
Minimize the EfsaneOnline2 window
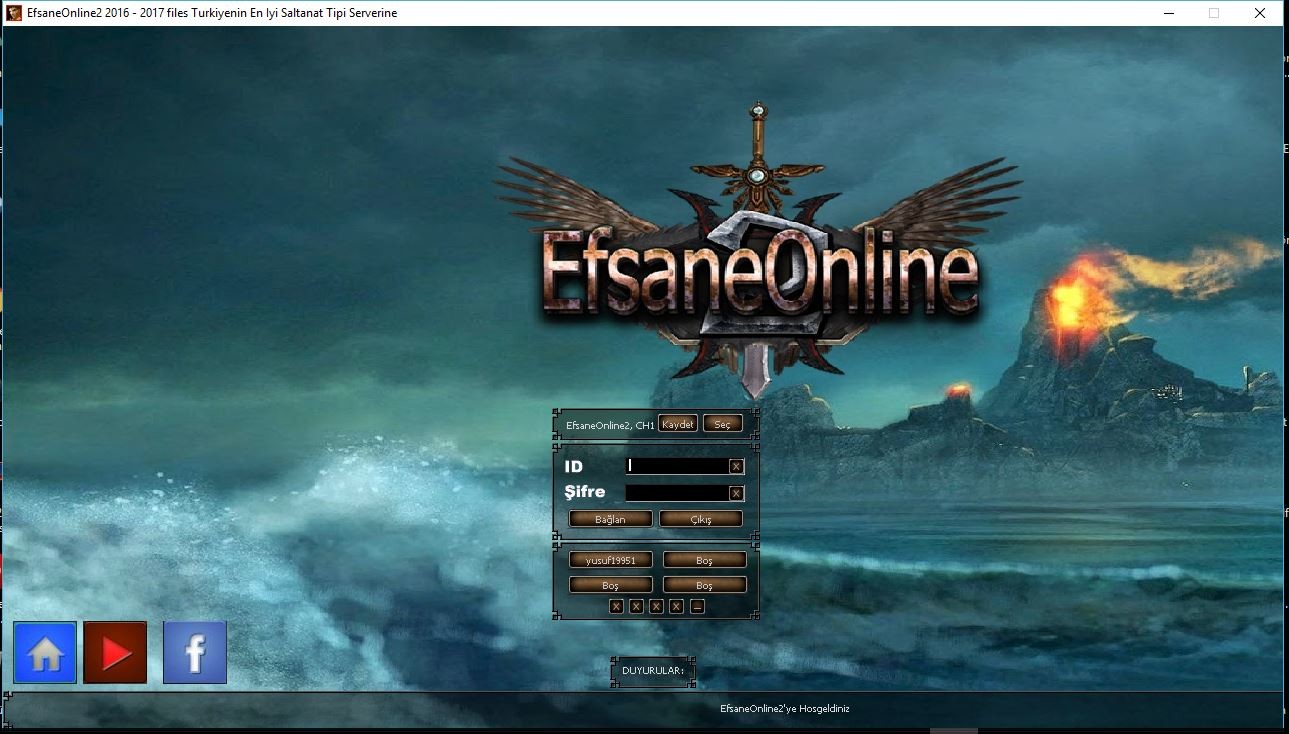click(1168, 13)
